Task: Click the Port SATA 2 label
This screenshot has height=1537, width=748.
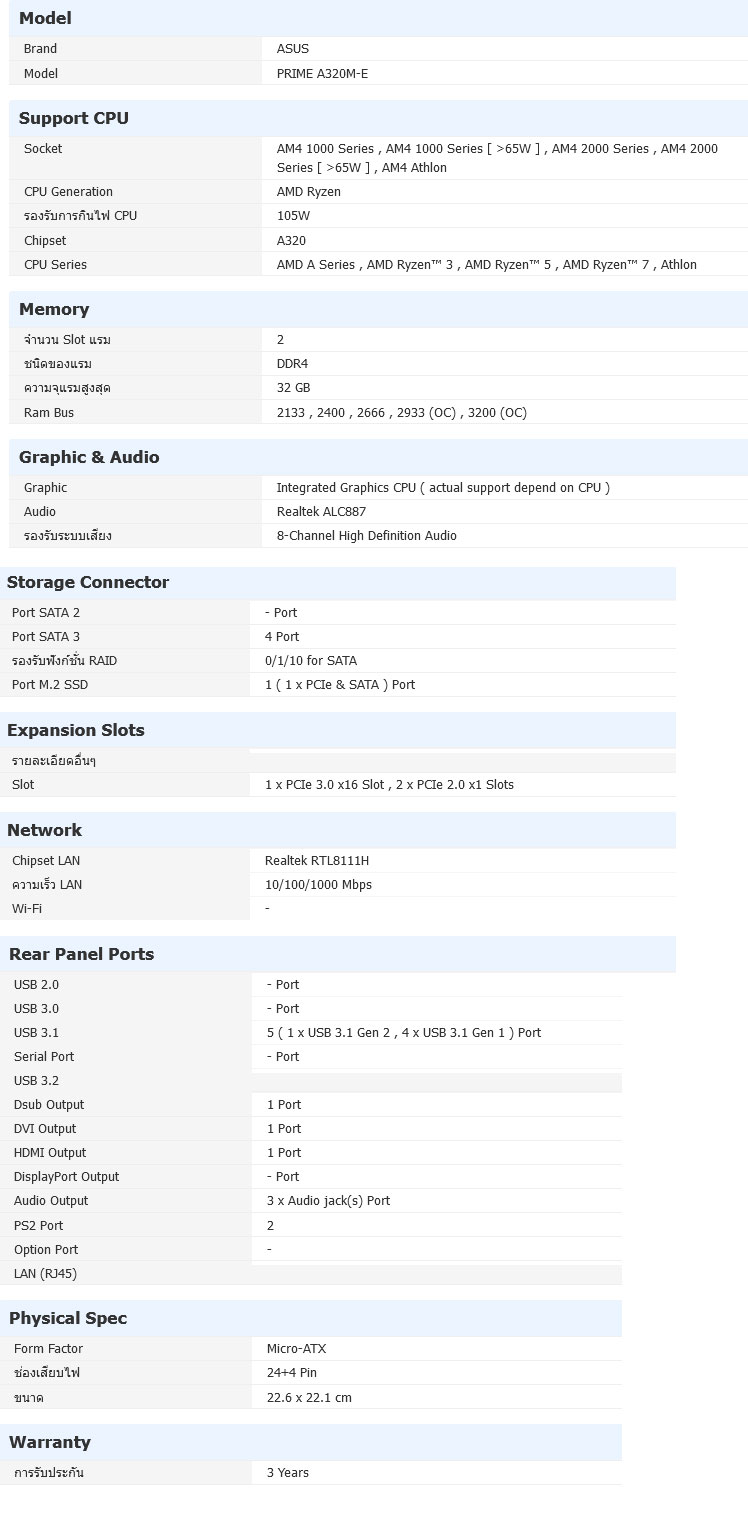Action: pyautogui.click(x=46, y=613)
